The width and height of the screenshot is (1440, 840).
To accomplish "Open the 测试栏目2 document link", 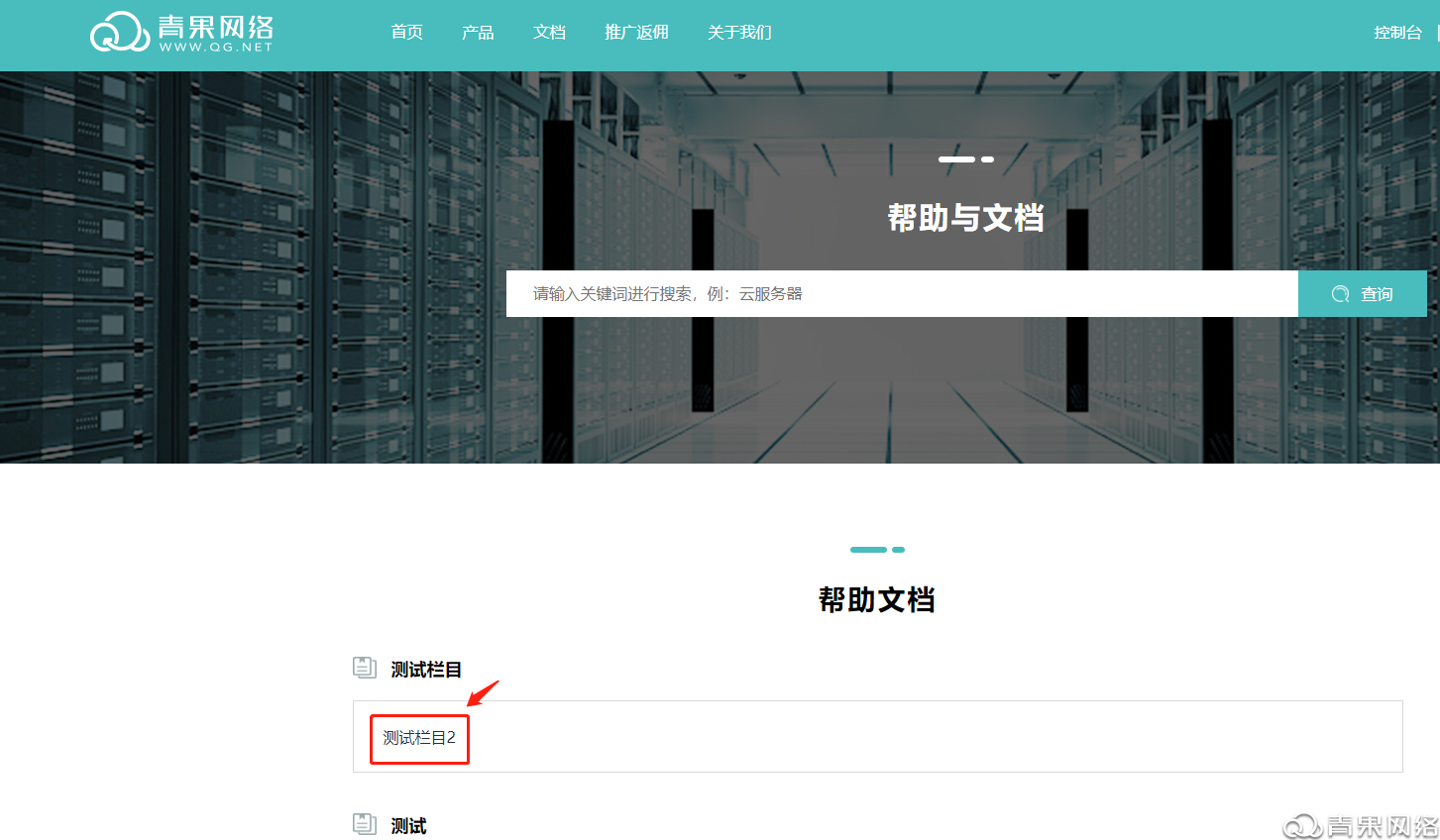I will 419,738.
